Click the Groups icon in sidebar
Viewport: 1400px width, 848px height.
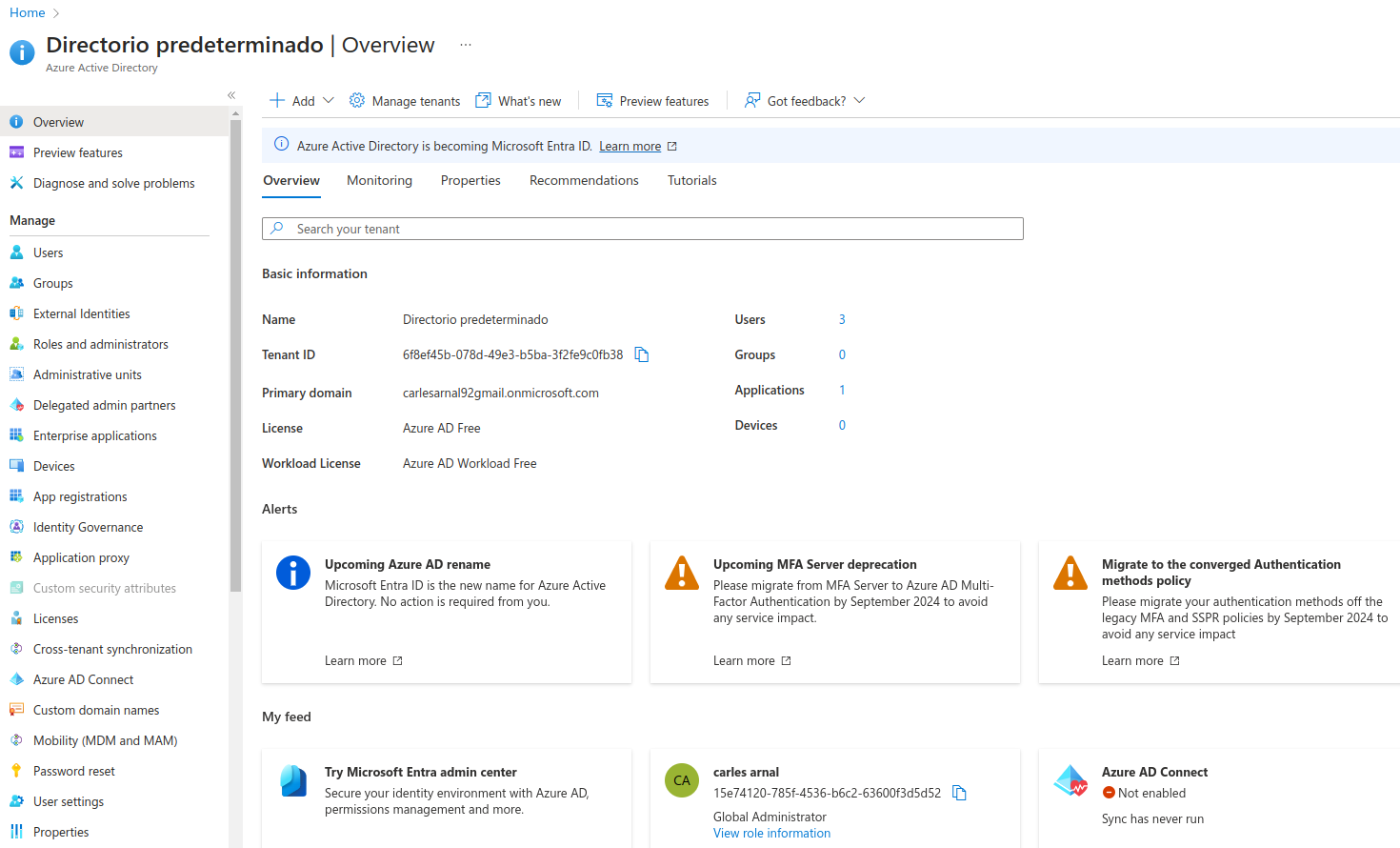tap(16, 283)
